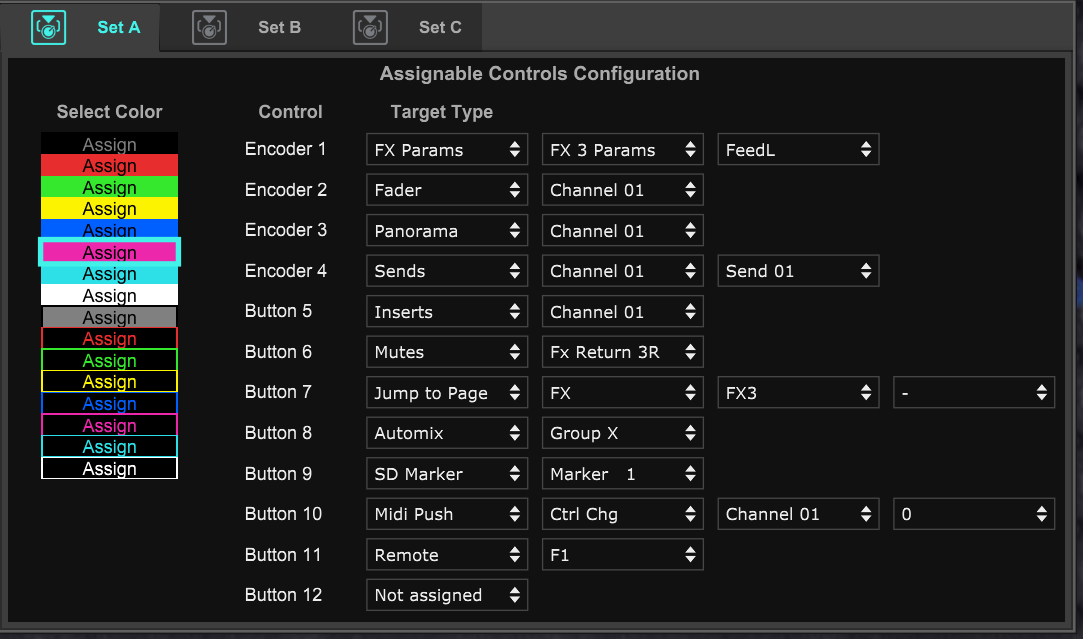Open Button 6 Fx Return 3R dropdown
This screenshot has height=639, width=1083.
622,352
